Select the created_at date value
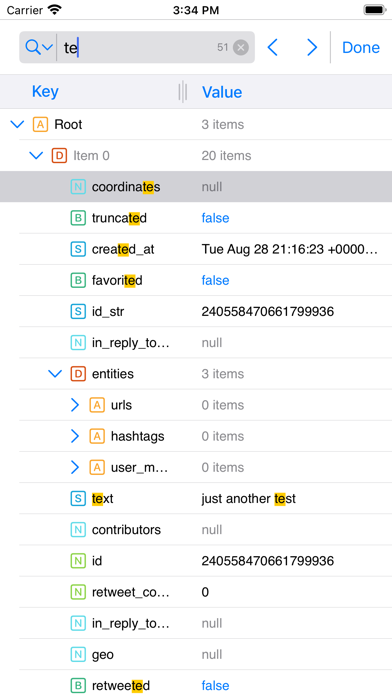 (x=289, y=249)
